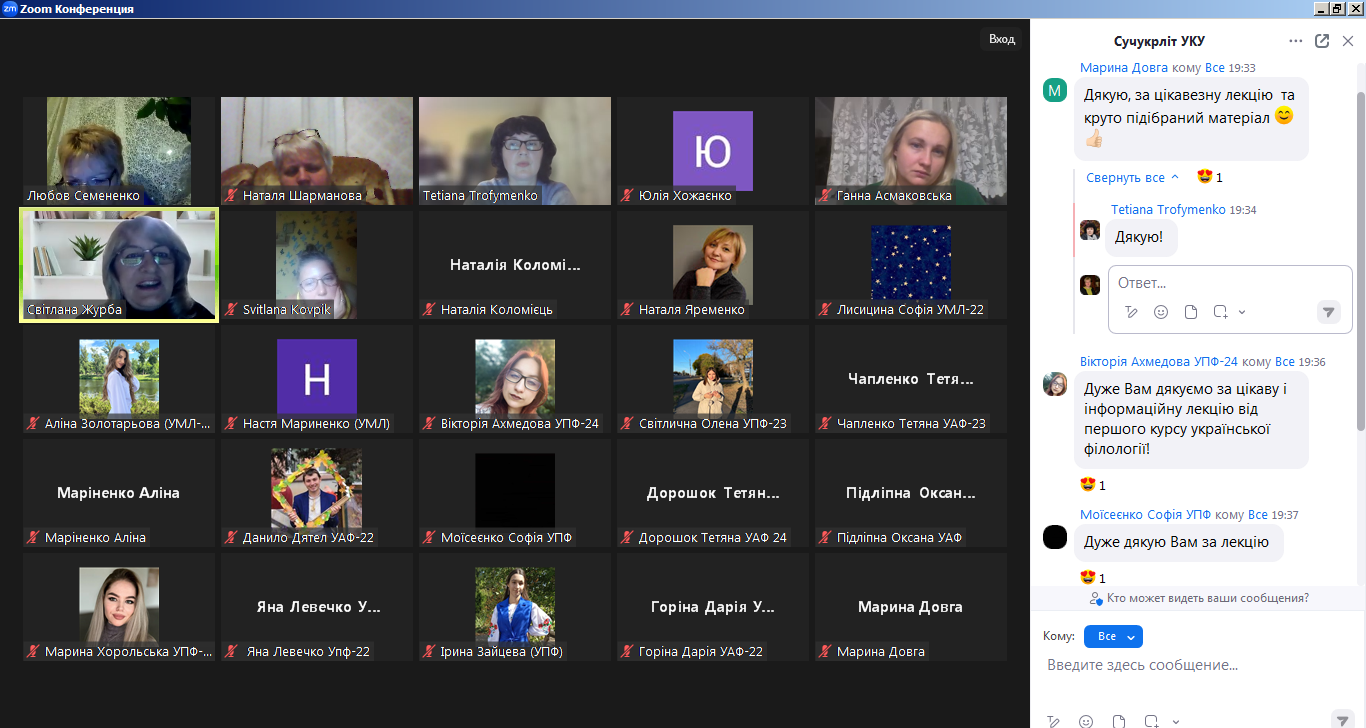Screen dimensions: 1366x728
Task: Click the Вход button above video grid
Action: coord(1002,39)
